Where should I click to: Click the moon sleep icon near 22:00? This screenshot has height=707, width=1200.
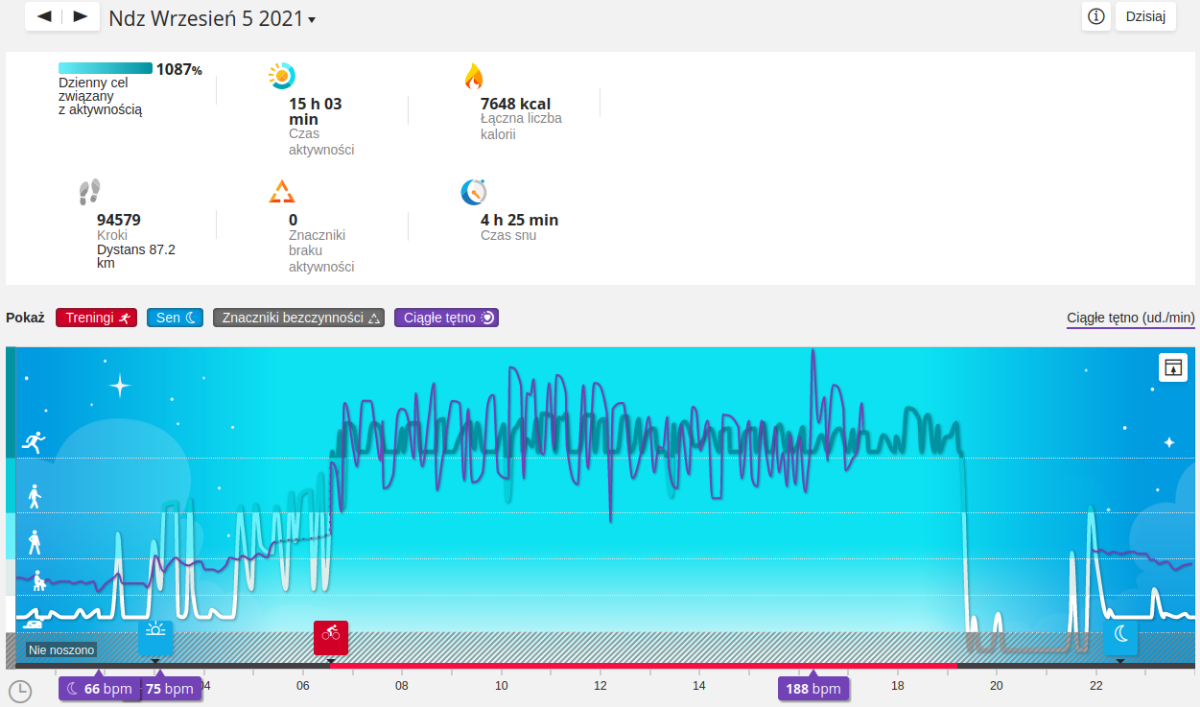pyautogui.click(x=1120, y=635)
